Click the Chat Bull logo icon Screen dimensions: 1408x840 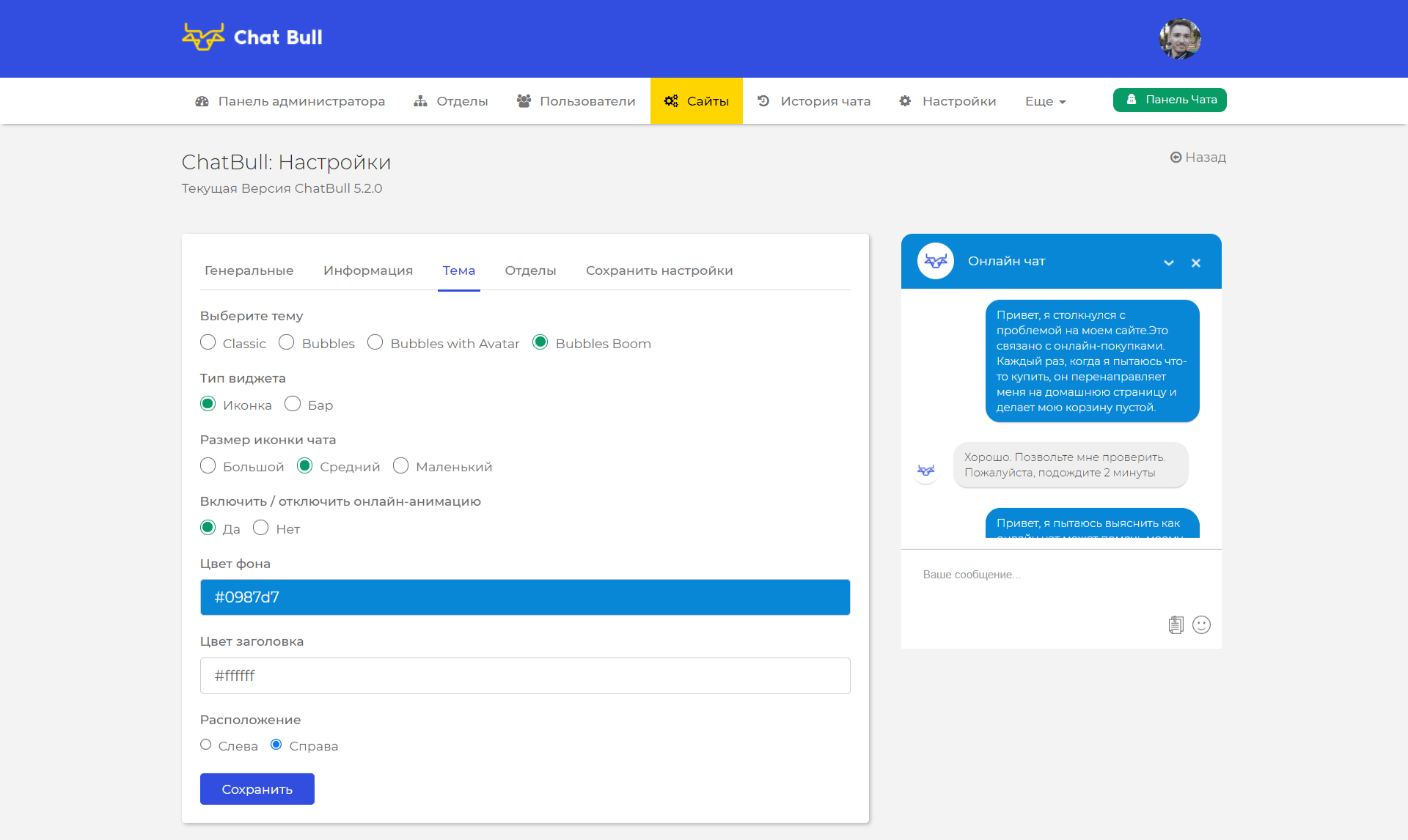point(203,37)
